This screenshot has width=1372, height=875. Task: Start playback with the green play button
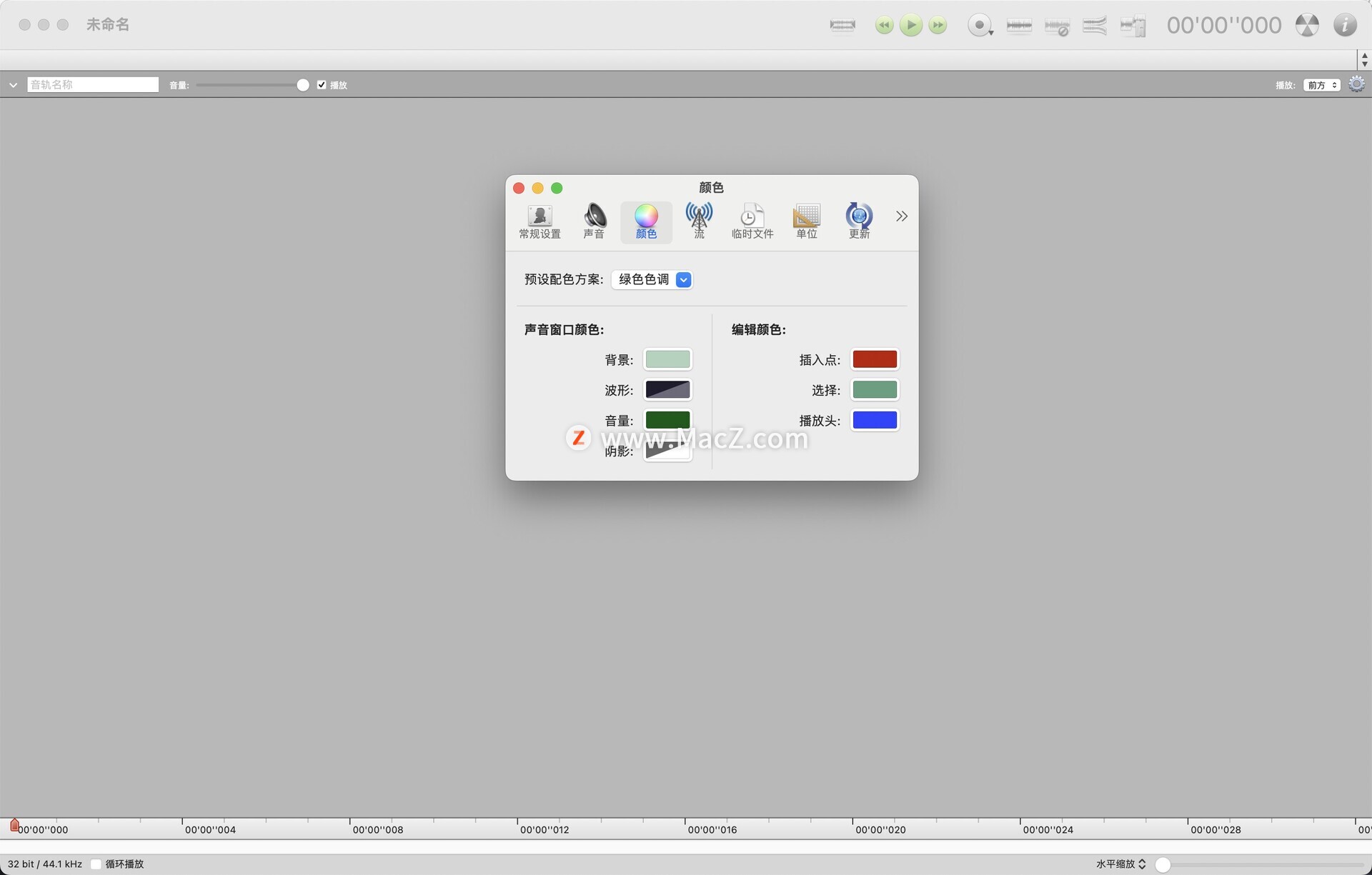(x=910, y=25)
